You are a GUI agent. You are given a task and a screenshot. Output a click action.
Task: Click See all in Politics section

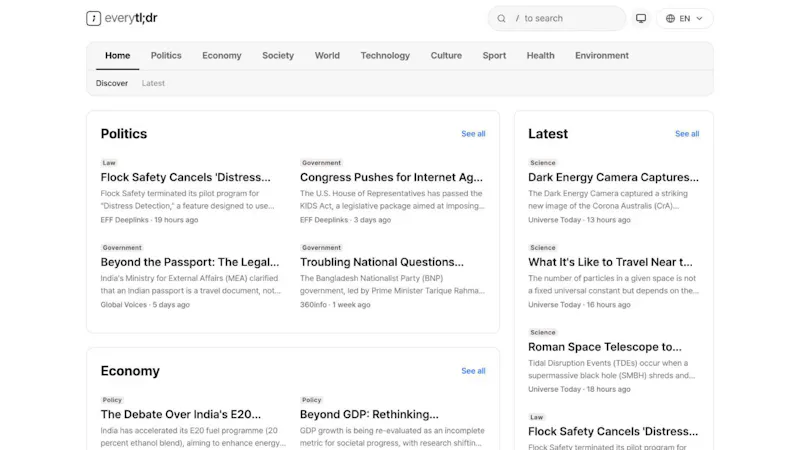pos(473,134)
